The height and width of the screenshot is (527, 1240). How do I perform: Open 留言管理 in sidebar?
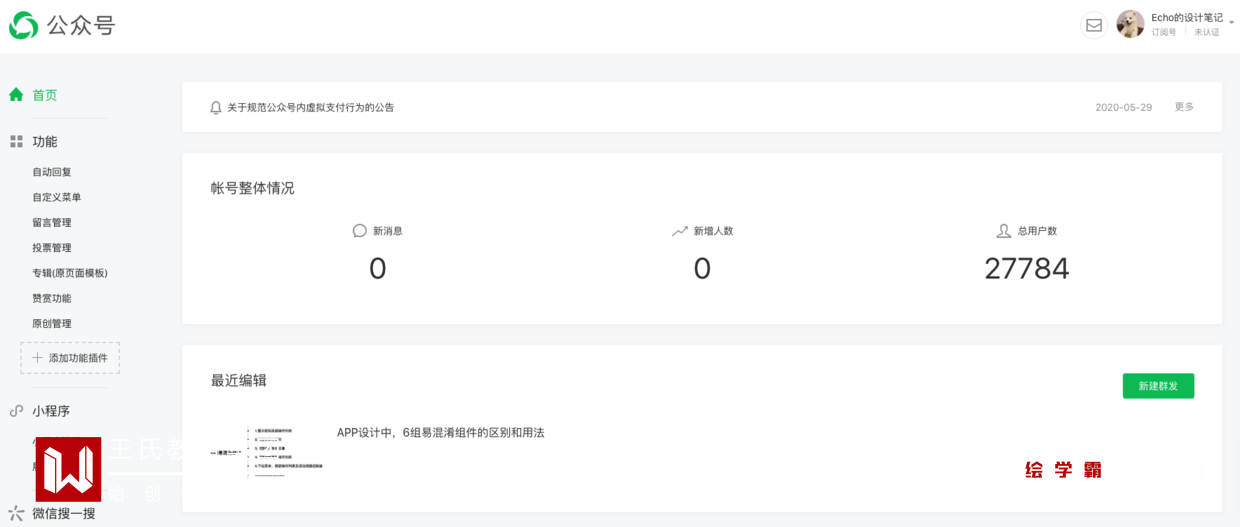click(52, 222)
